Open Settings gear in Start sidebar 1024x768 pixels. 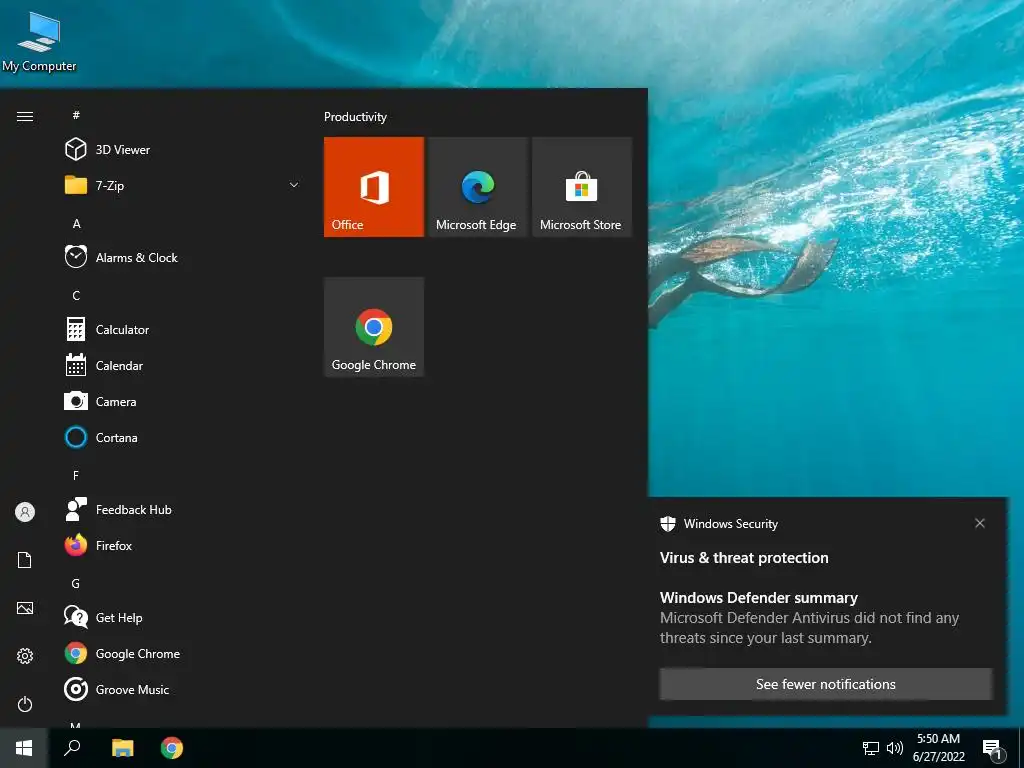coord(25,656)
